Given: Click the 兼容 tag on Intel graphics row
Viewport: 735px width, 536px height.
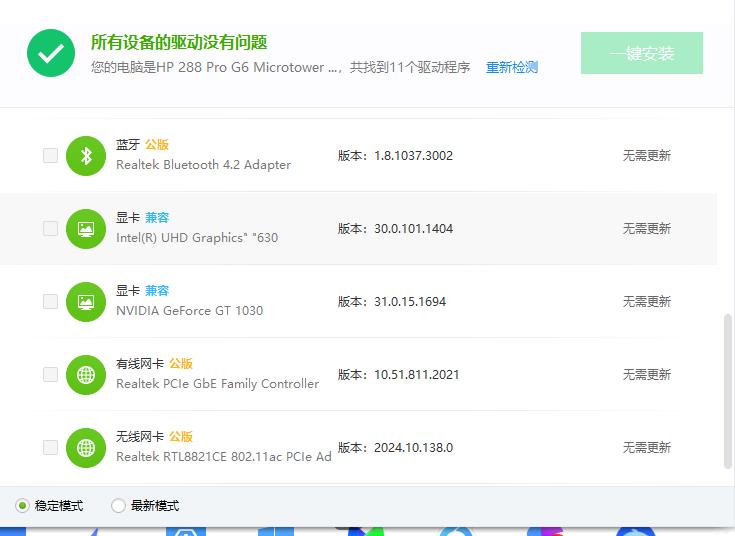Looking at the screenshot, I should [x=157, y=218].
